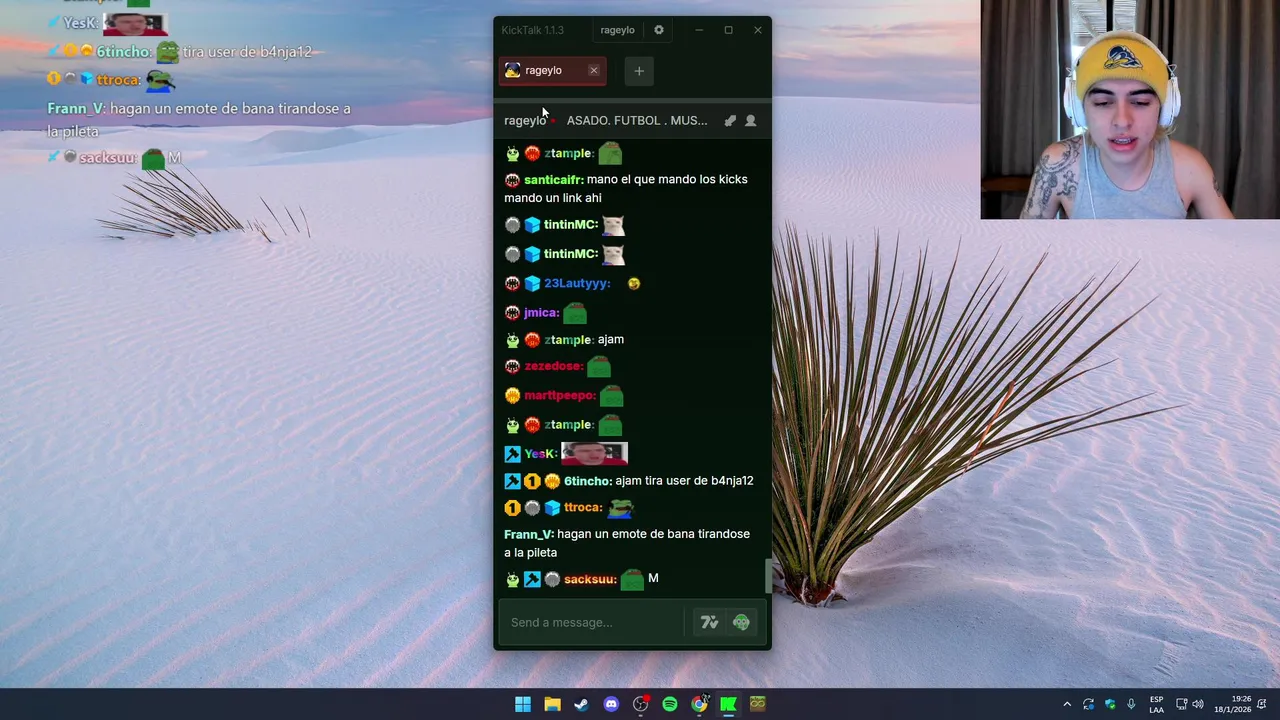Click the rageylo account button in title bar

[618, 30]
